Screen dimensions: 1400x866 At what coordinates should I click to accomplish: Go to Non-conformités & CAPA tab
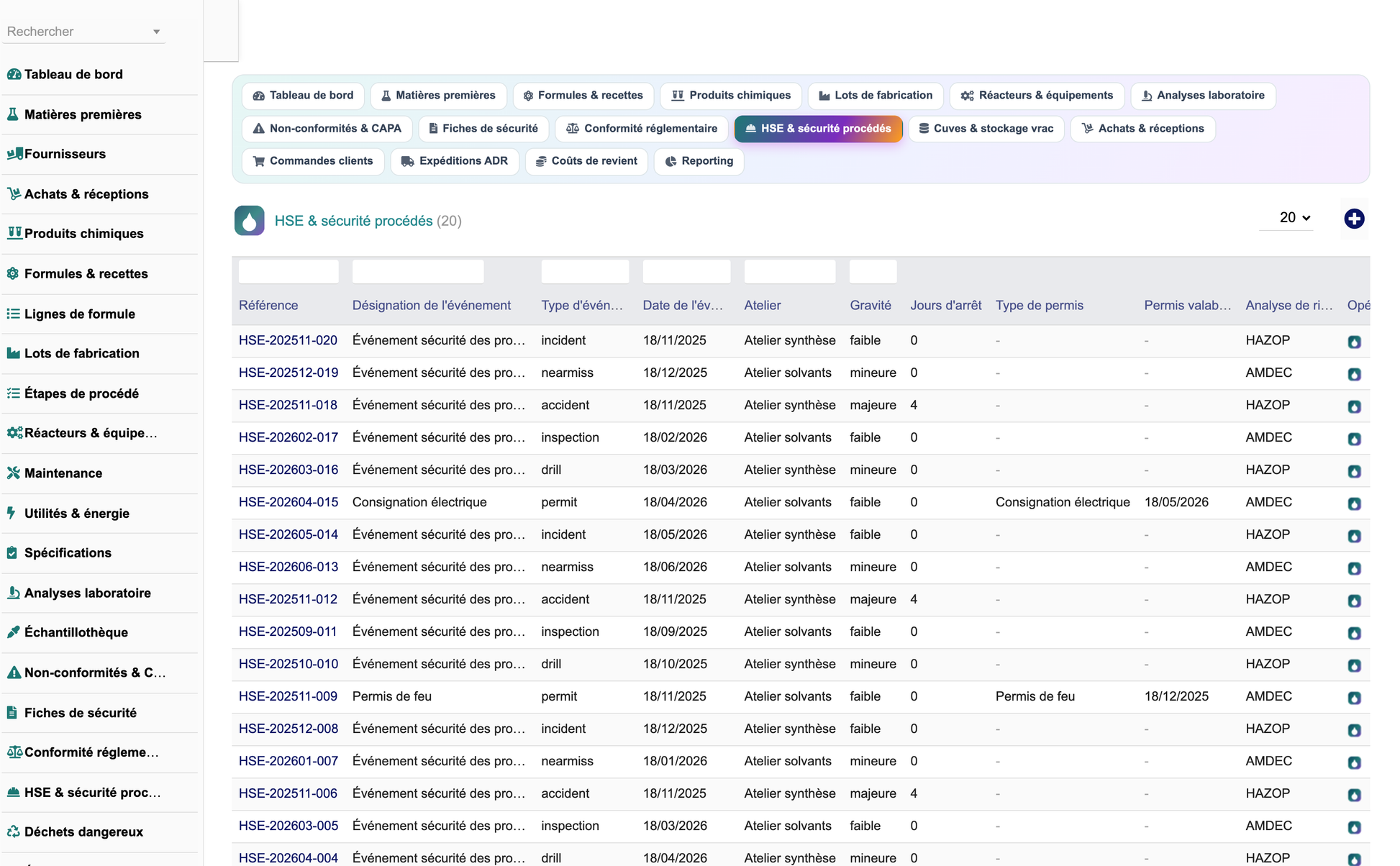click(x=327, y=129)
